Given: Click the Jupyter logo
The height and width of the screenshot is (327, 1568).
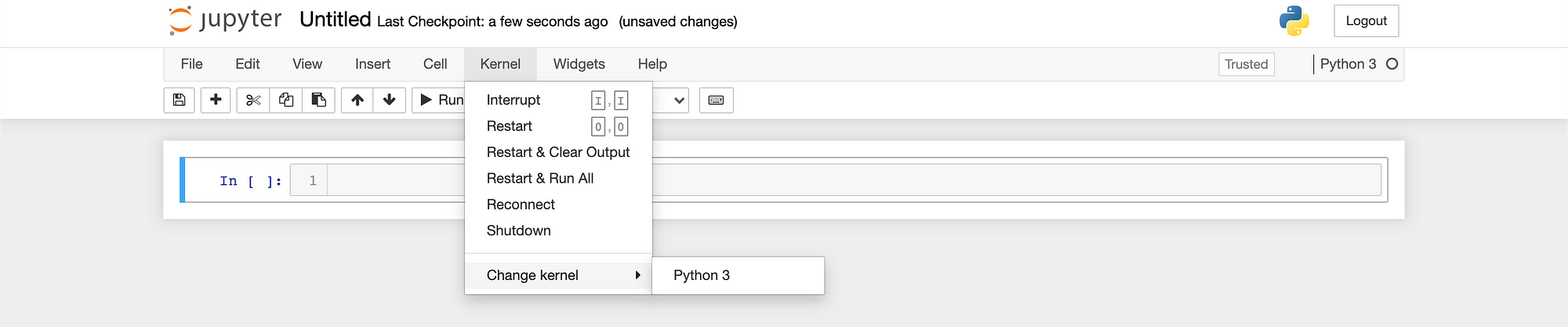Looking at the screenshot, I should (225, 20).
